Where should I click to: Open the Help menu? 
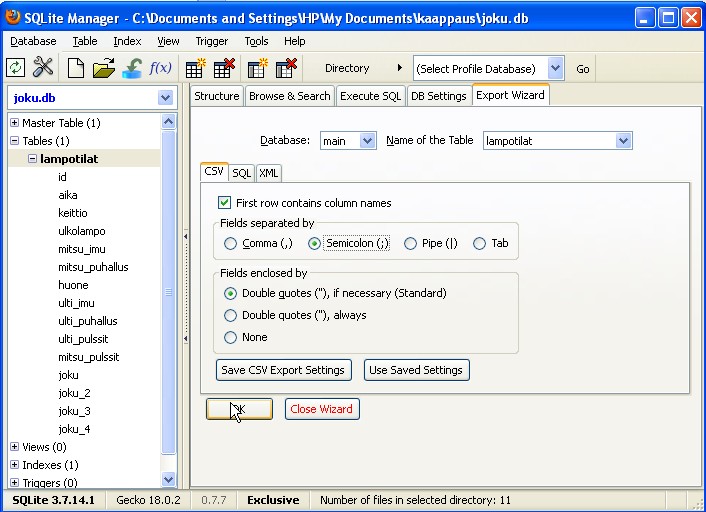[294, 41]
